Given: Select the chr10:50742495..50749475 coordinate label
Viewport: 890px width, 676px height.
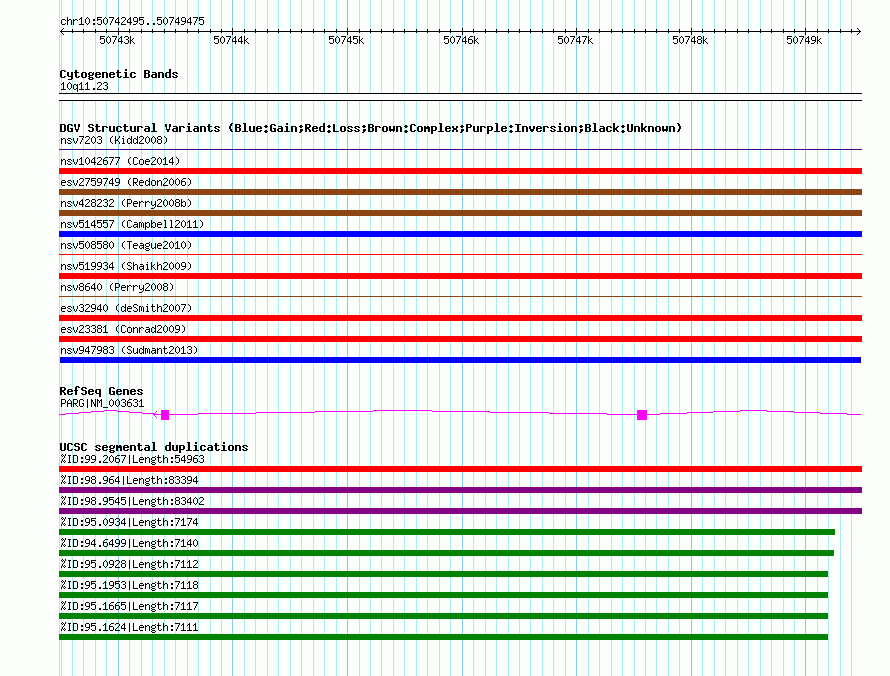Looking at the screenshot, I should click(x=132, y=21).
